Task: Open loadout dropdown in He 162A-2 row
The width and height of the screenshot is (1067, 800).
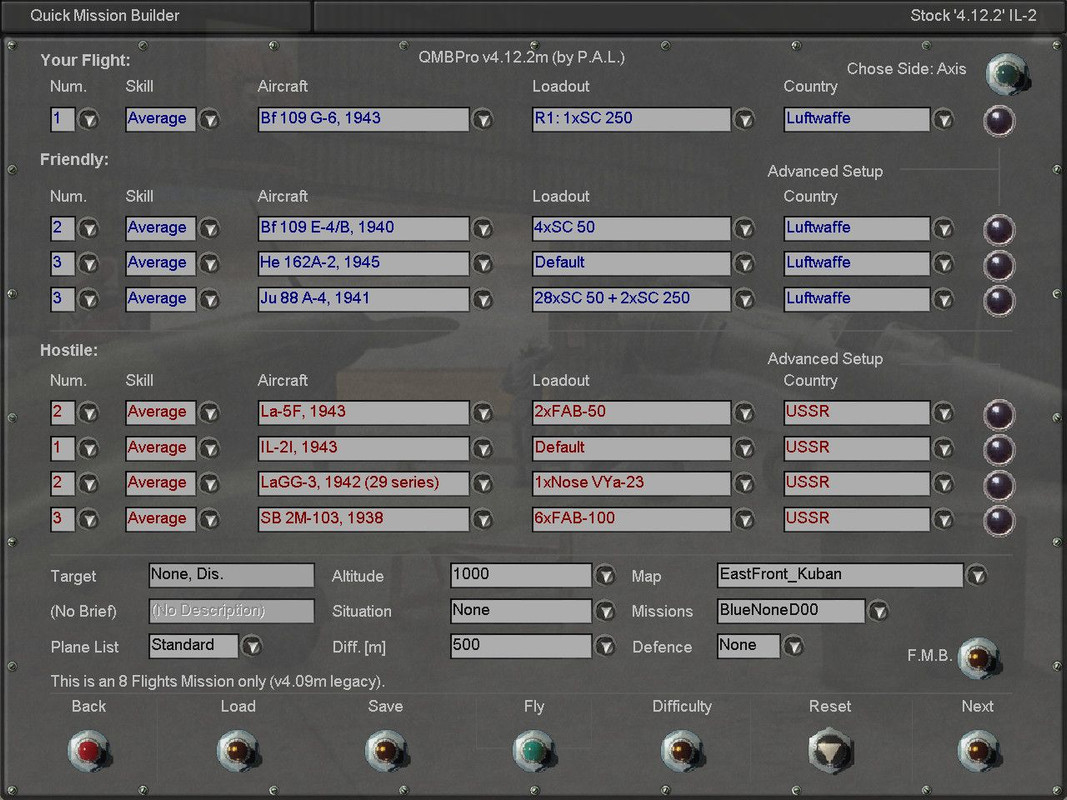Action: (x=744, y=263)
